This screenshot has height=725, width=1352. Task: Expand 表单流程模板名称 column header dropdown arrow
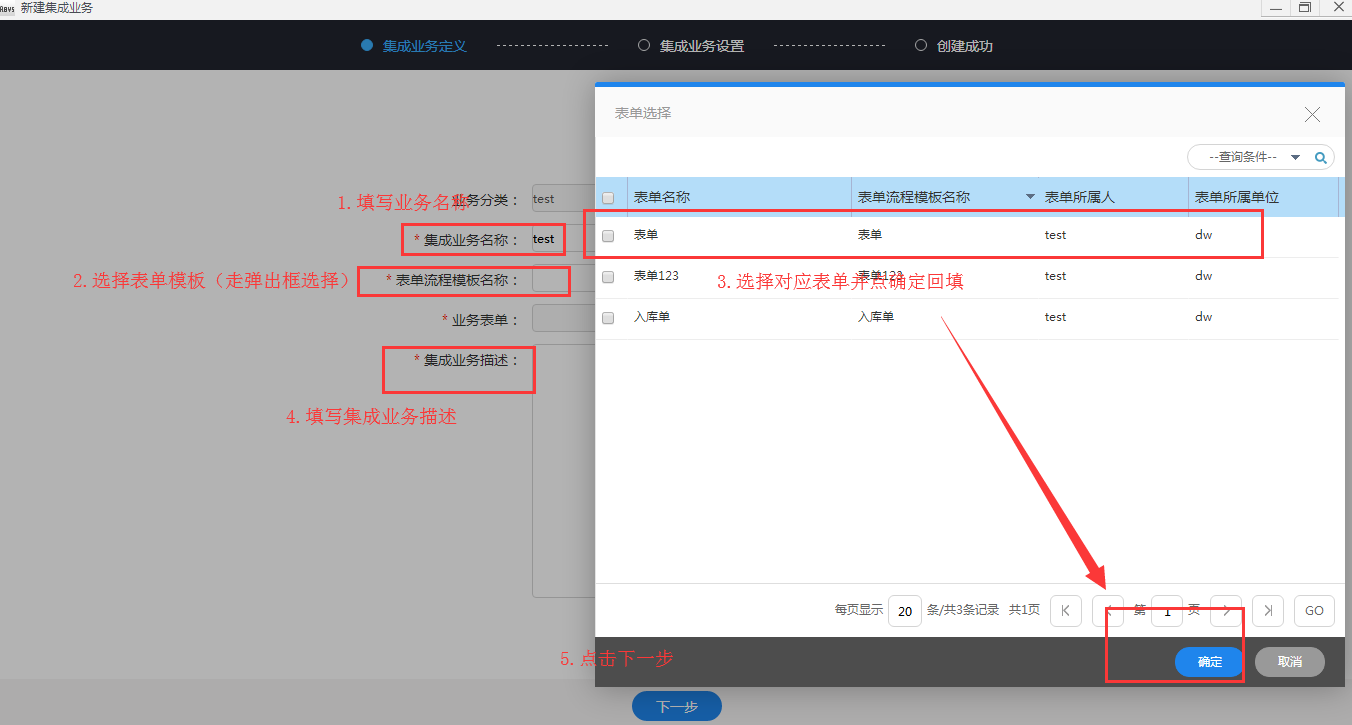coord(1030,198)
